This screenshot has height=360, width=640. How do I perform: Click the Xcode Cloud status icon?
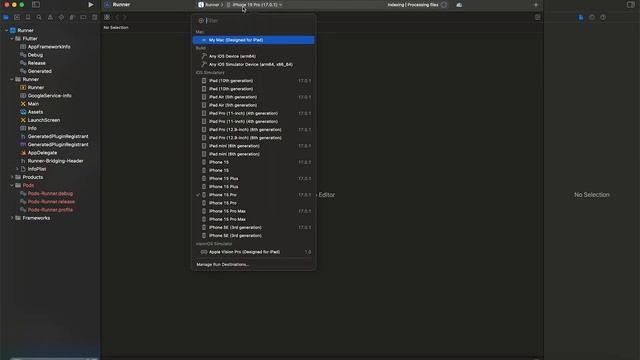tap(459, 5)
